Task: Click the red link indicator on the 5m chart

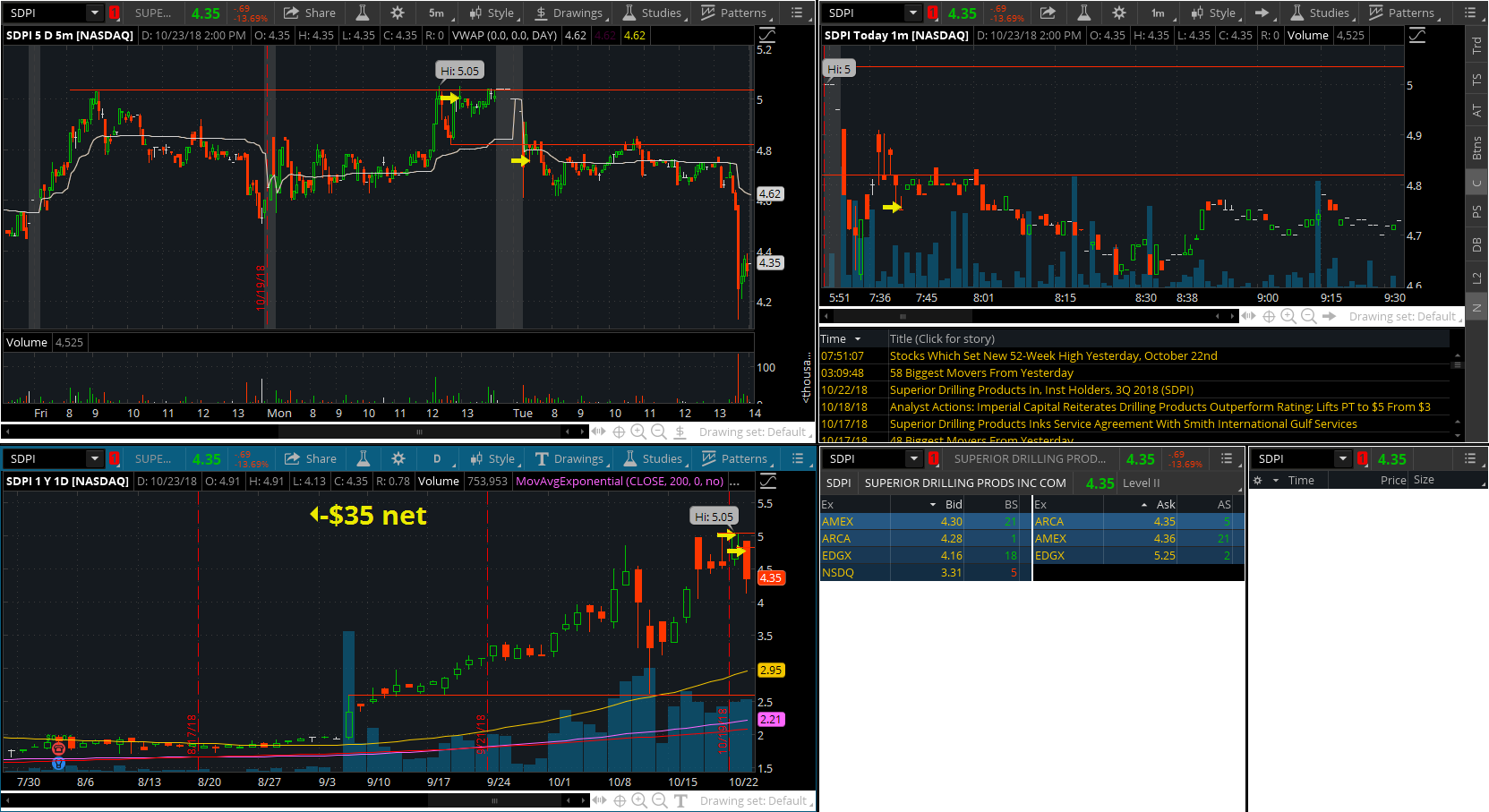Action: pyautogui.click(x=115, y=13)
